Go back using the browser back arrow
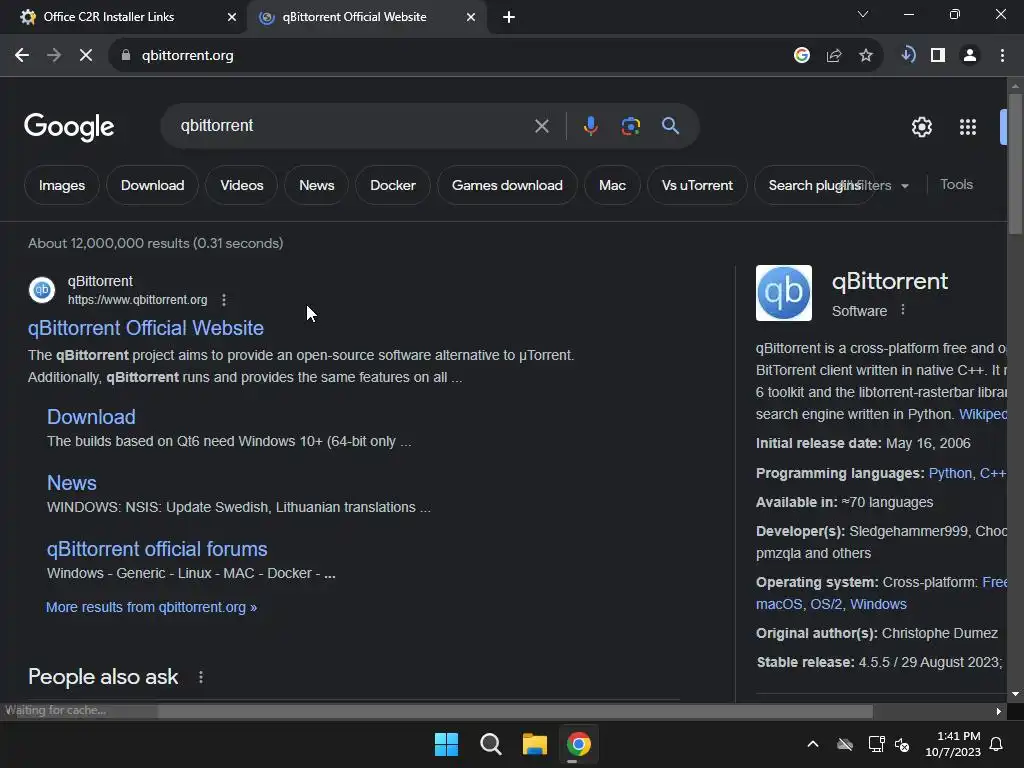 [x=22, y=56]
